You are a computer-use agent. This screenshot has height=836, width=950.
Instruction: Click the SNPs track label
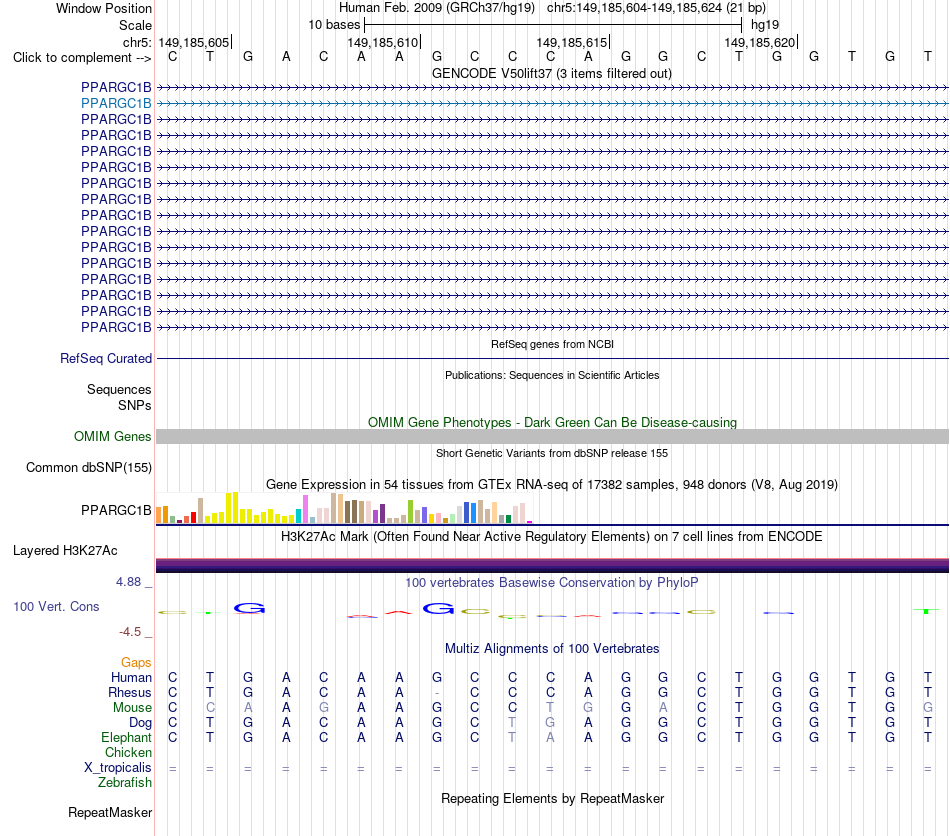coord(135,405)
